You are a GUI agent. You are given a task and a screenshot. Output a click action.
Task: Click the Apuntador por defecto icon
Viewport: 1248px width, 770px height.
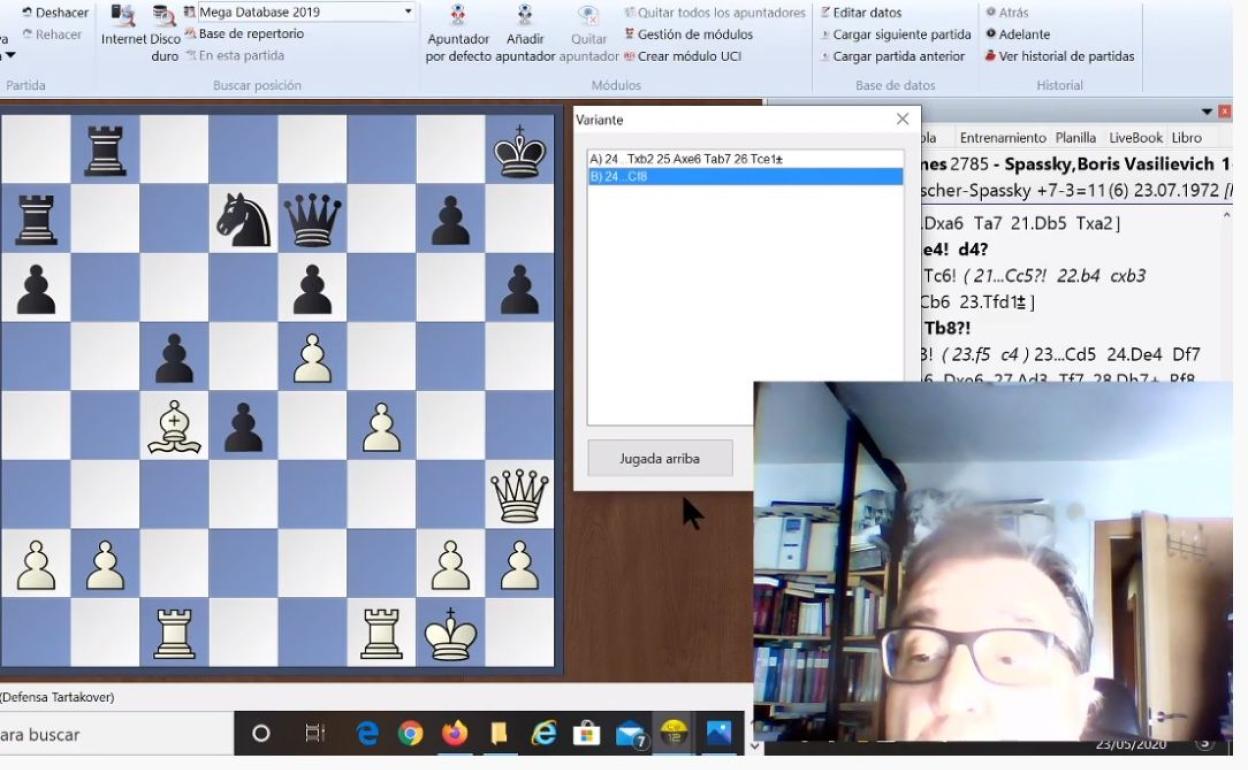pos(458,16)
